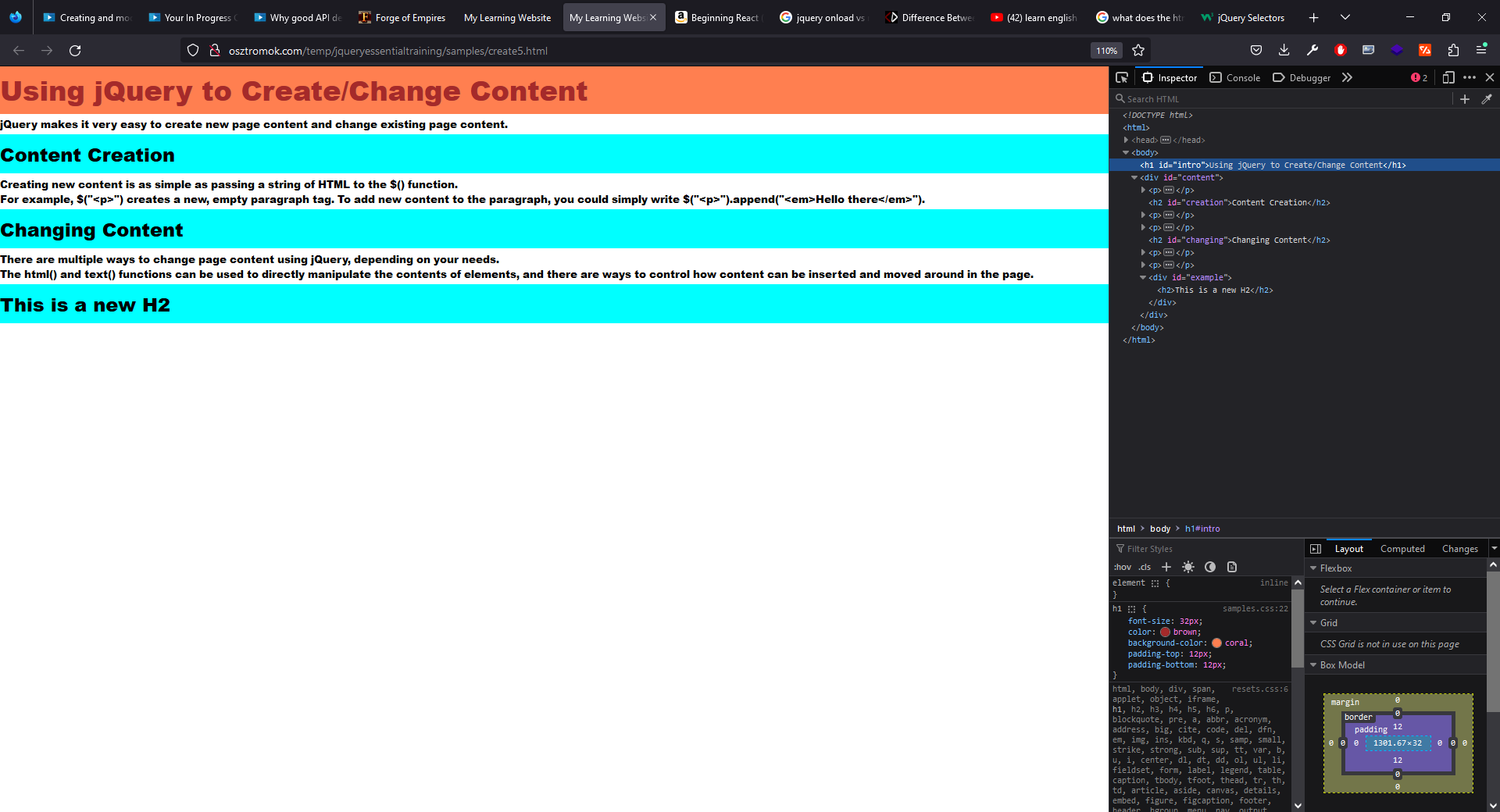The width and height of the screenshot is (1500, 812).
Task: Collapse the Flexbox section
Action: pos(1314,568)
